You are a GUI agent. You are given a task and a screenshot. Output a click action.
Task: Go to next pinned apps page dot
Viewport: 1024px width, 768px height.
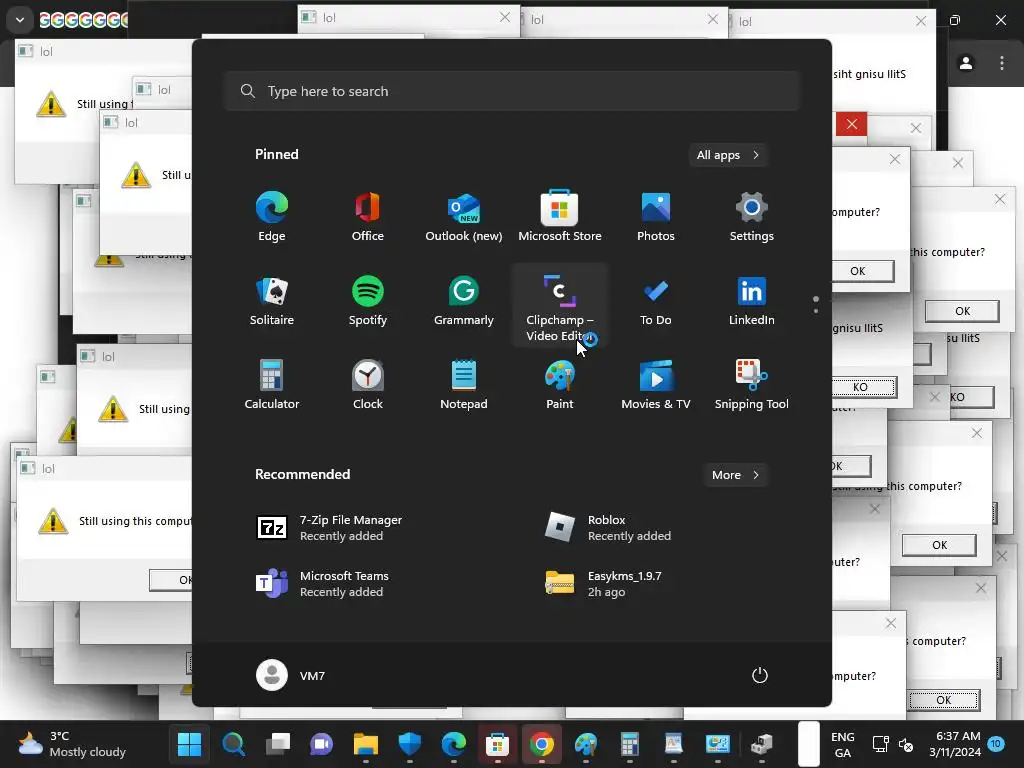816,311
